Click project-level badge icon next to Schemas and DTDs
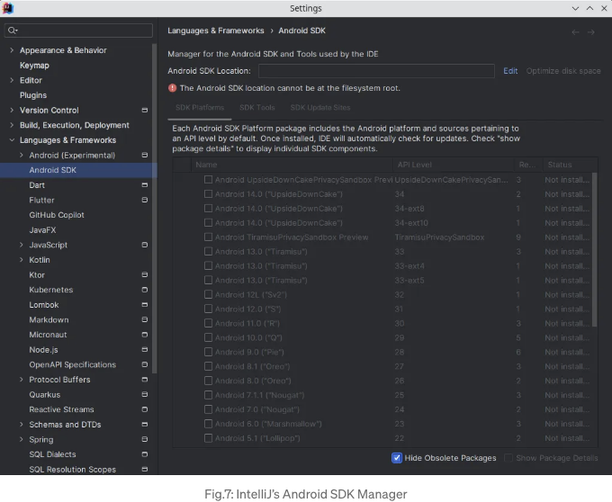This screenshot has width=612, height=502. 144,425
